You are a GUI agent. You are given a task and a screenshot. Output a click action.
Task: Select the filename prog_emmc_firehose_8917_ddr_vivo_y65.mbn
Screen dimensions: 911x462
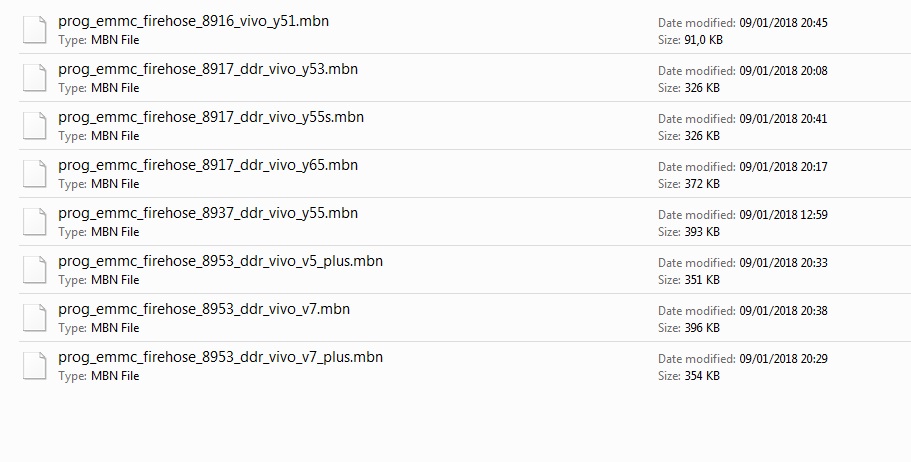(x=208, y=165)
